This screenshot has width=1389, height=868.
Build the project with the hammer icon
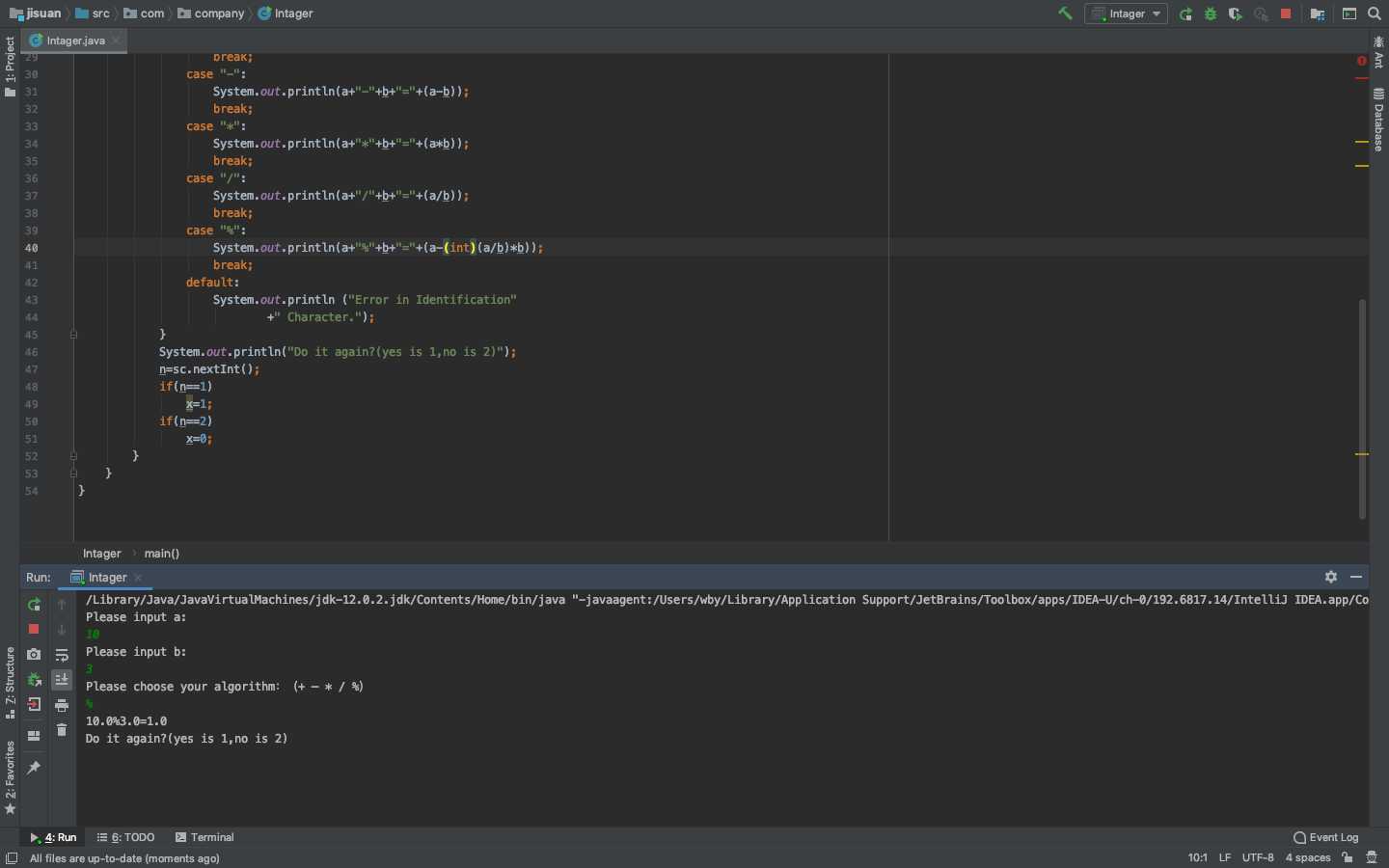(x=1065, y=14)
